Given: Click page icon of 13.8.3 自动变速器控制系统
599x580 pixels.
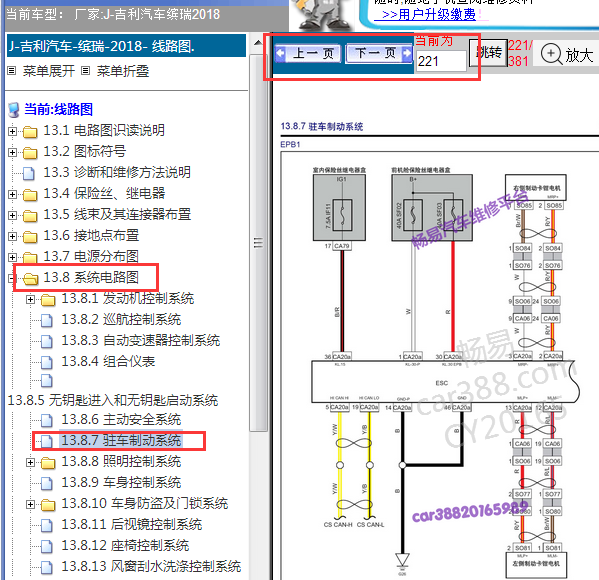Looking at the screenshot, I should pos(47,341).
